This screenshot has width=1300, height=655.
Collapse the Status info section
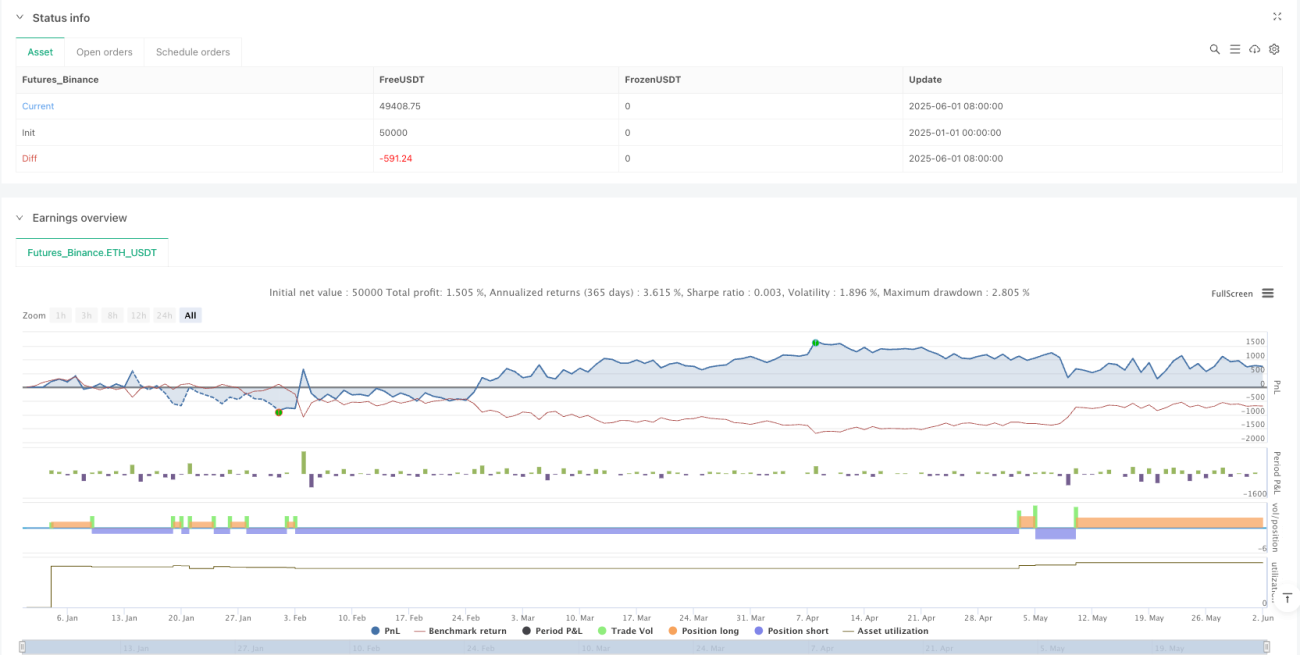pos(20,18)
